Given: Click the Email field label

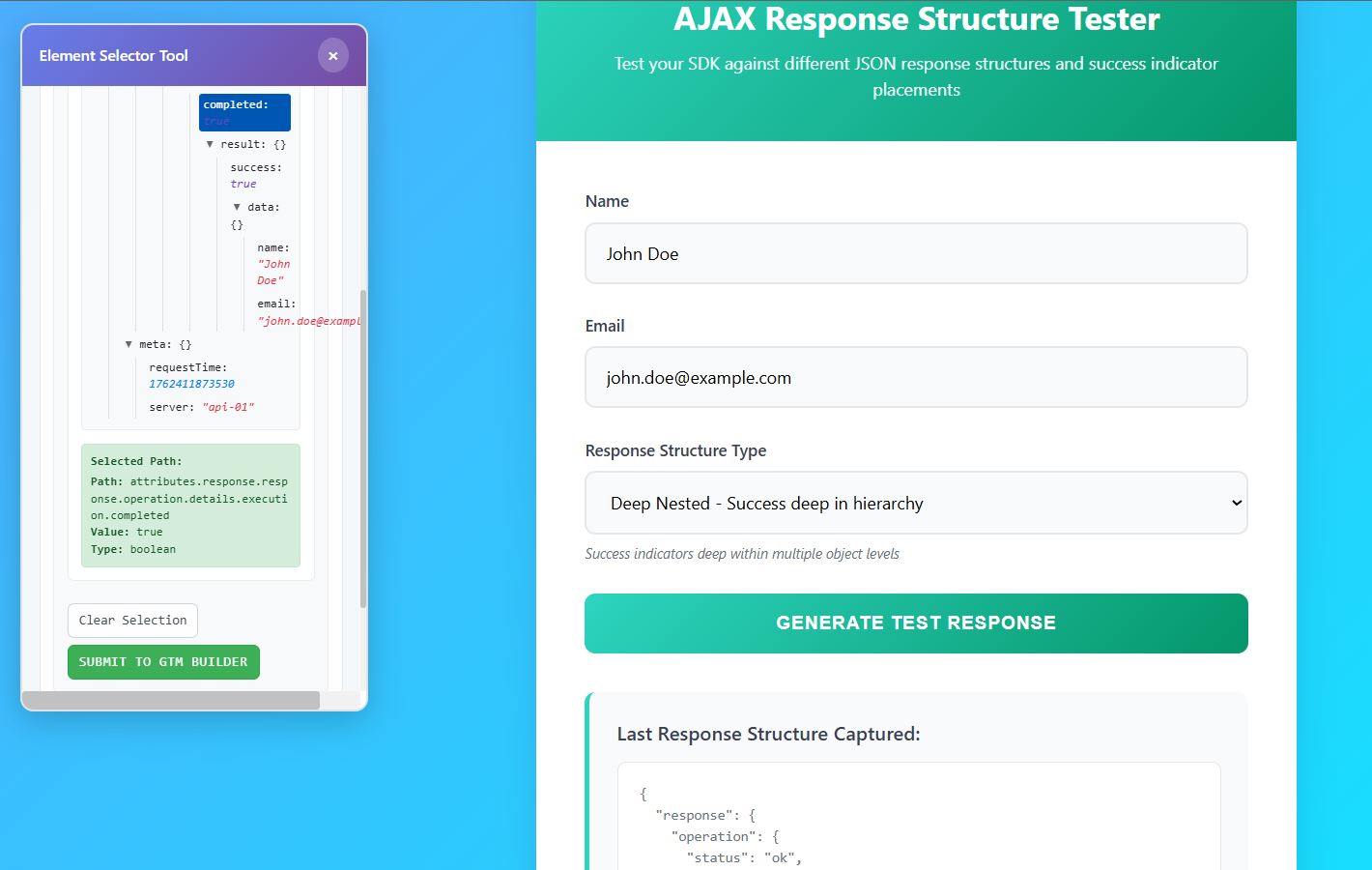Looking at the screenshot, I should pyautogui.click(x=605, y=326).
